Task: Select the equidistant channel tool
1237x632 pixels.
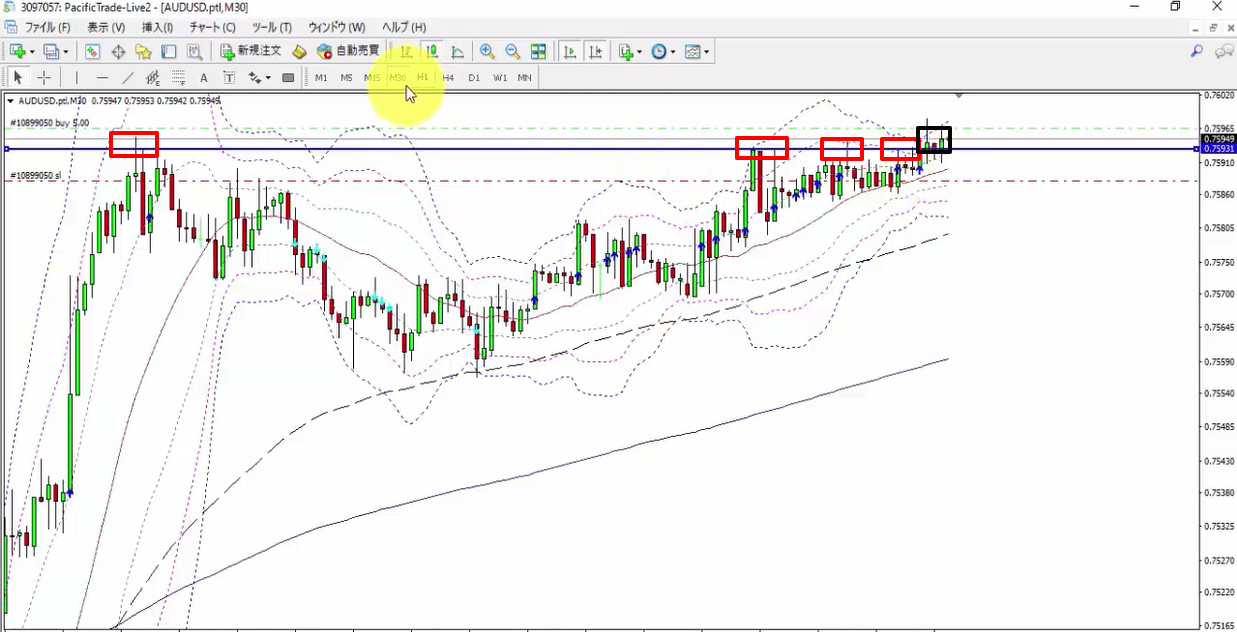Action: click(153, 77)
